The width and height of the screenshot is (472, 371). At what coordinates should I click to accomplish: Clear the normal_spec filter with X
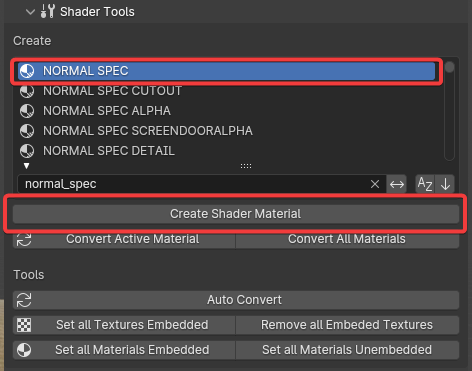375,184
